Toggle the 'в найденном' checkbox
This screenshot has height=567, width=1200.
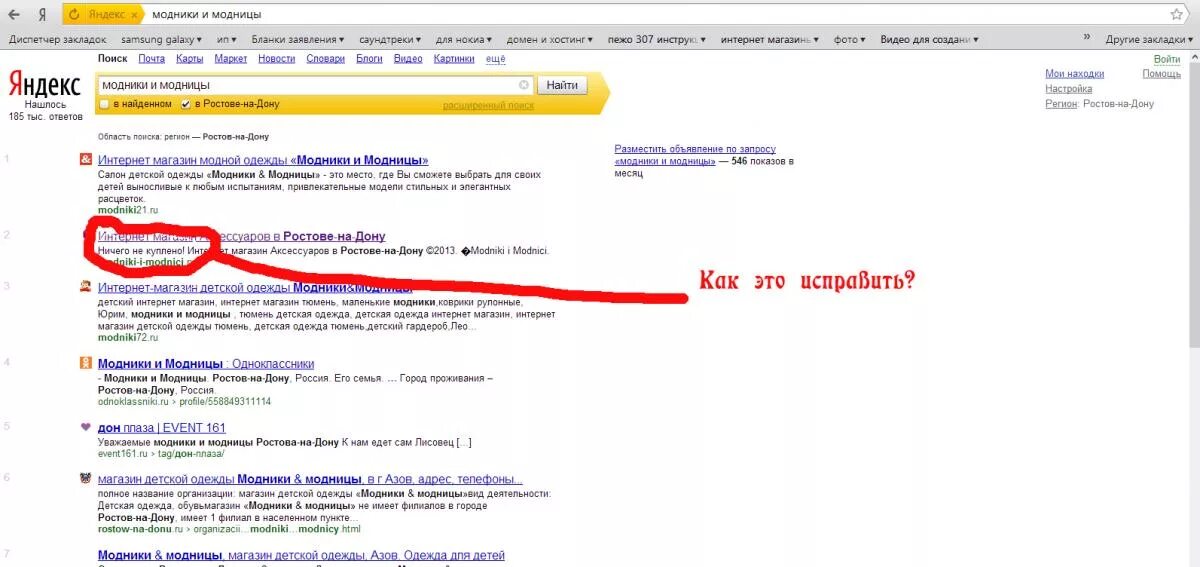pyautogui.click(x=104, y=104)
